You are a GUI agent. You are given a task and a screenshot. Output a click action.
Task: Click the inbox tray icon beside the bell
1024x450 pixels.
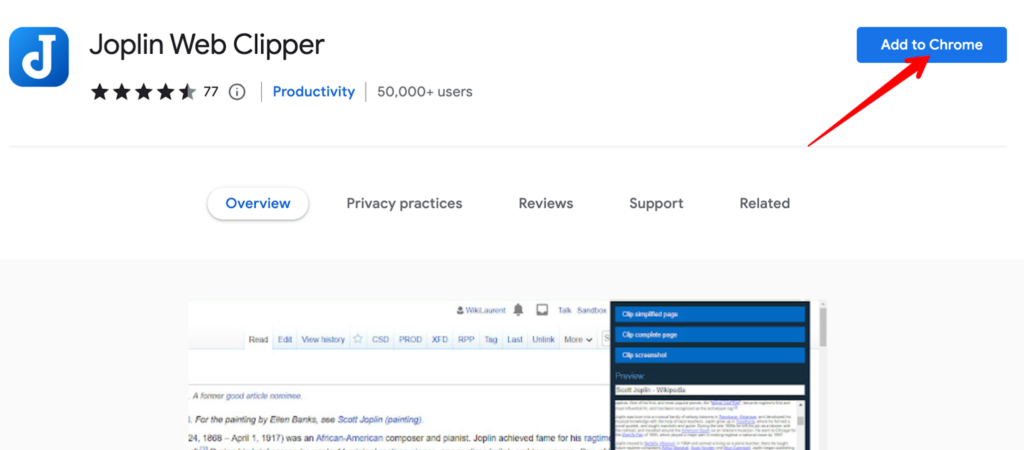[542, 310]
